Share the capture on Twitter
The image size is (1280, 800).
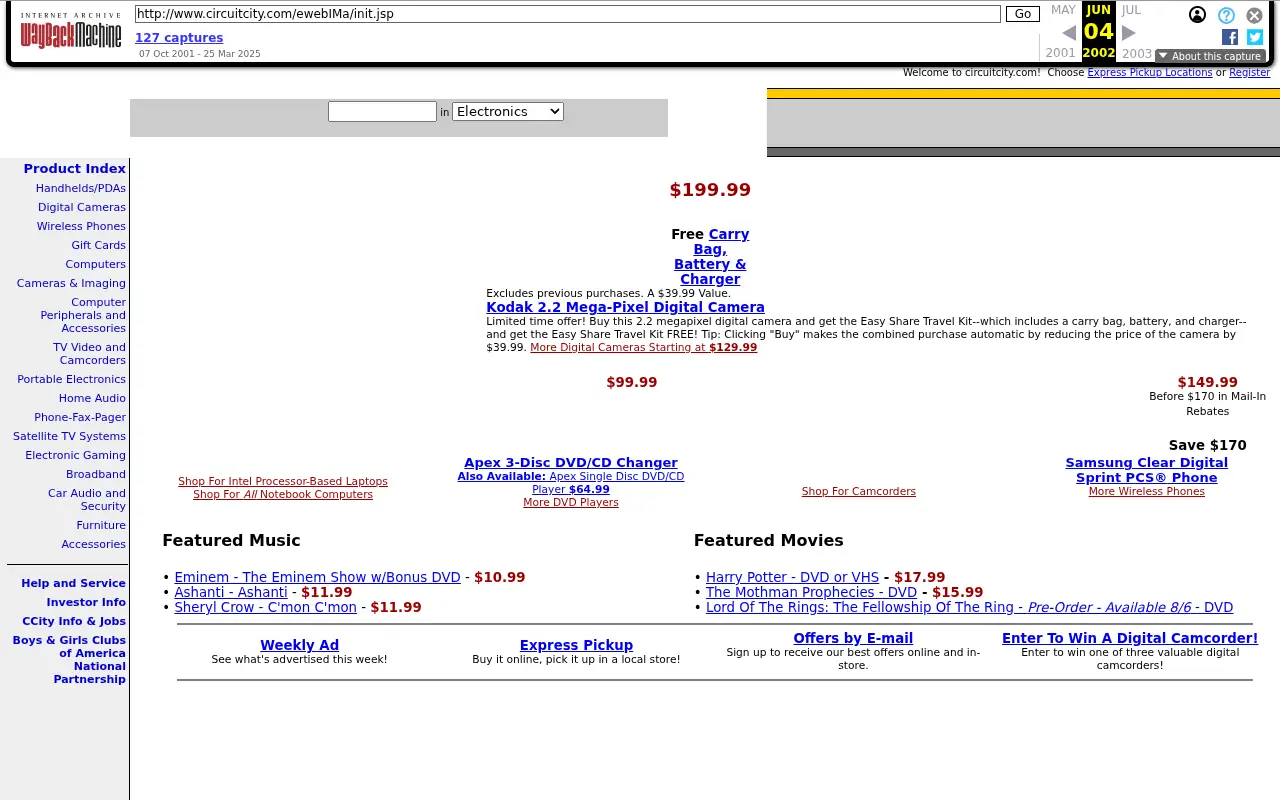(x=1255, y=37)
